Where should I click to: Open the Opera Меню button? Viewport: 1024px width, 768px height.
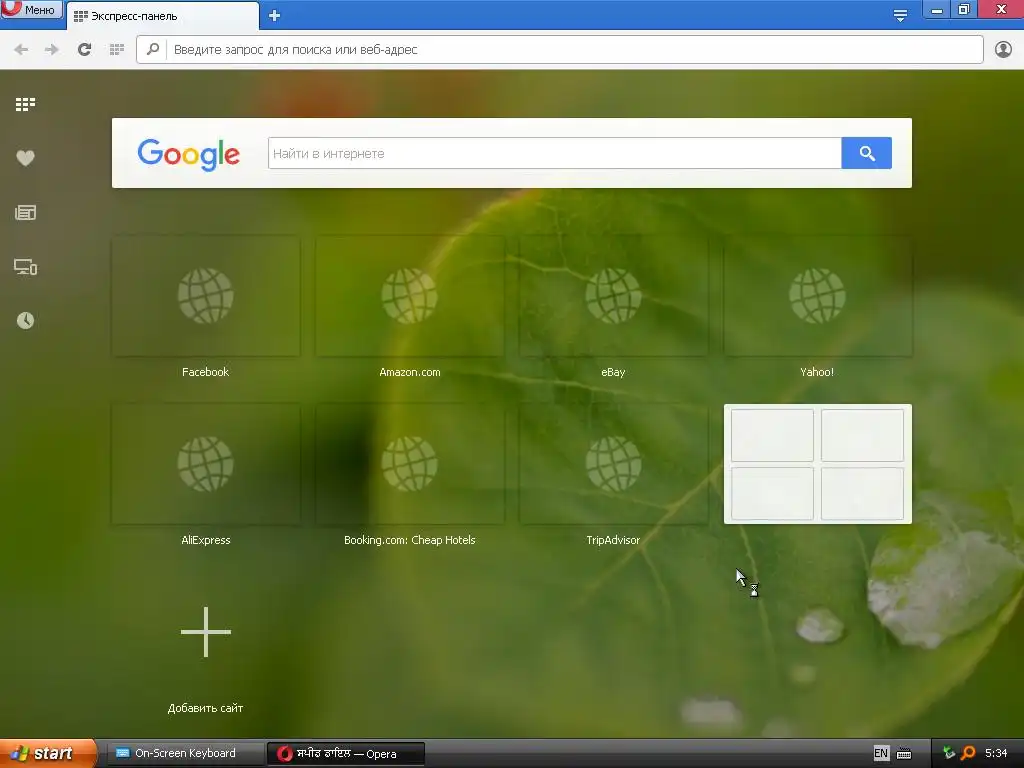31,9
